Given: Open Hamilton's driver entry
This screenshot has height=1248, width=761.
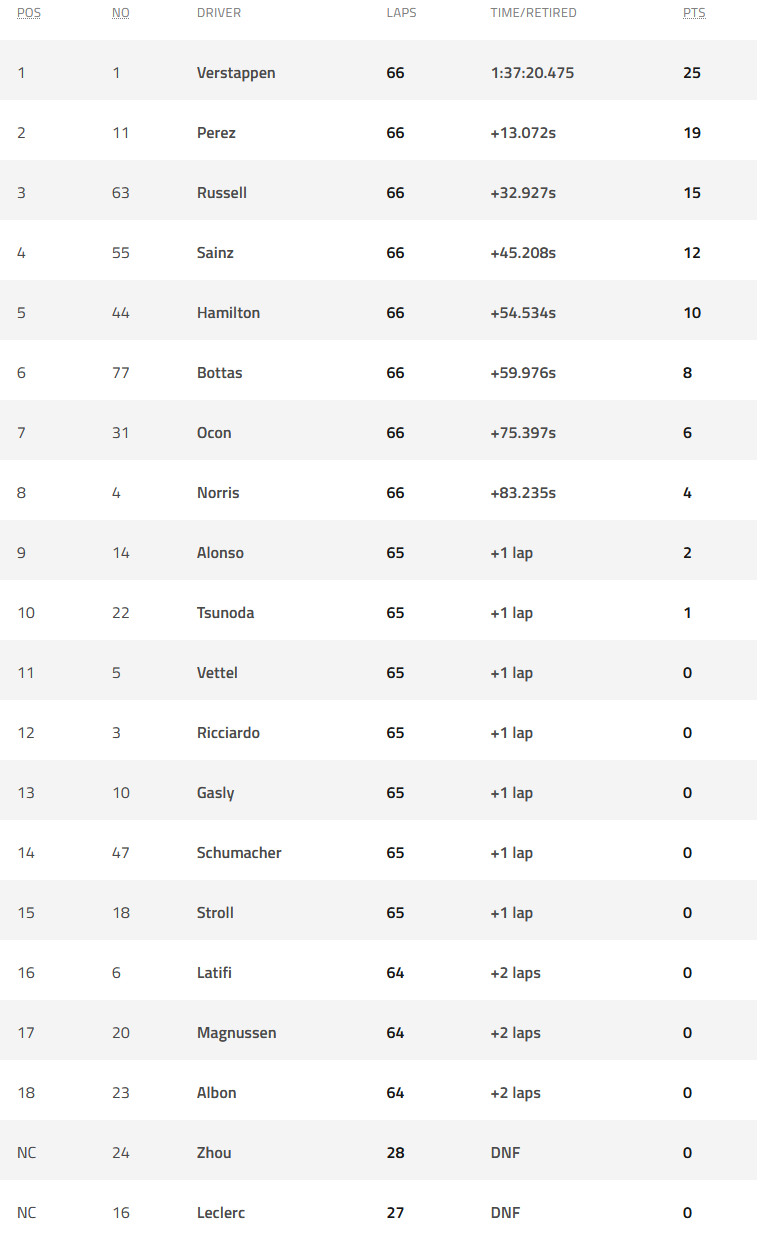Looking at the screenshot, I should [228, 313].
